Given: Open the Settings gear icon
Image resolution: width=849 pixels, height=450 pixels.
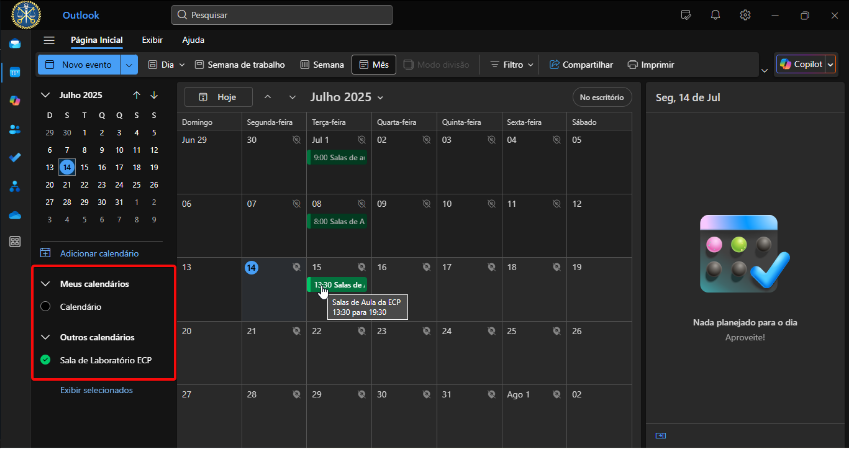Looking at the screenshot, I should coord(745,15).
